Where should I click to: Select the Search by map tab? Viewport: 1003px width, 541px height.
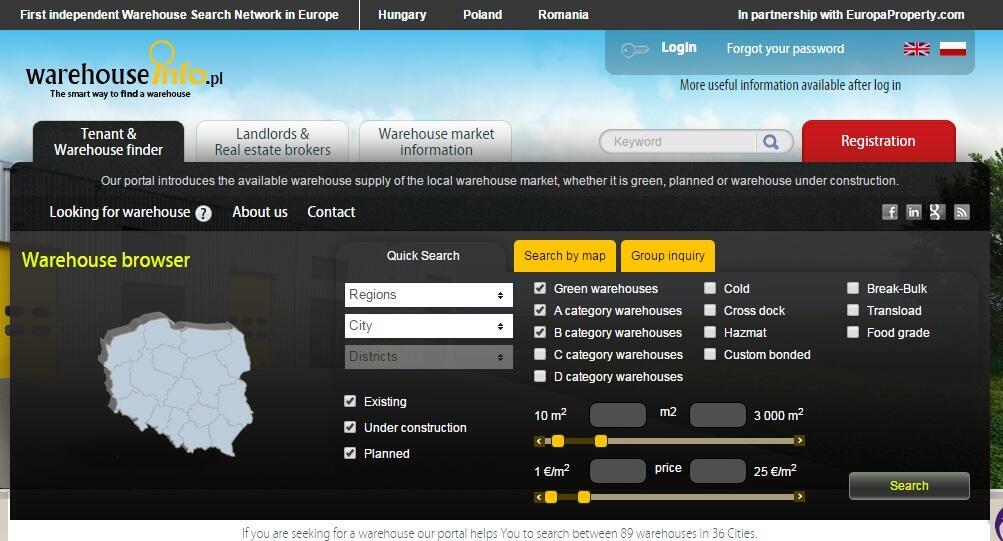tap(565, 256)
